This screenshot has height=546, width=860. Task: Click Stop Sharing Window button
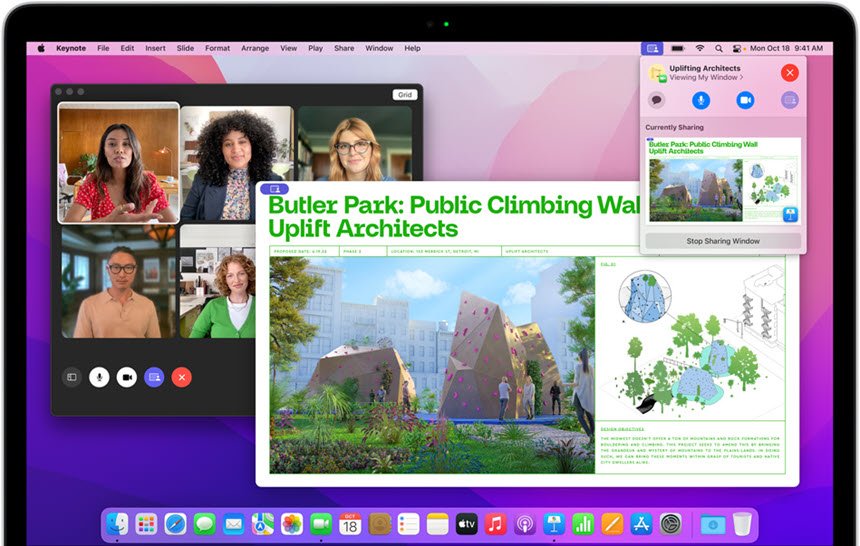point(723,241)
